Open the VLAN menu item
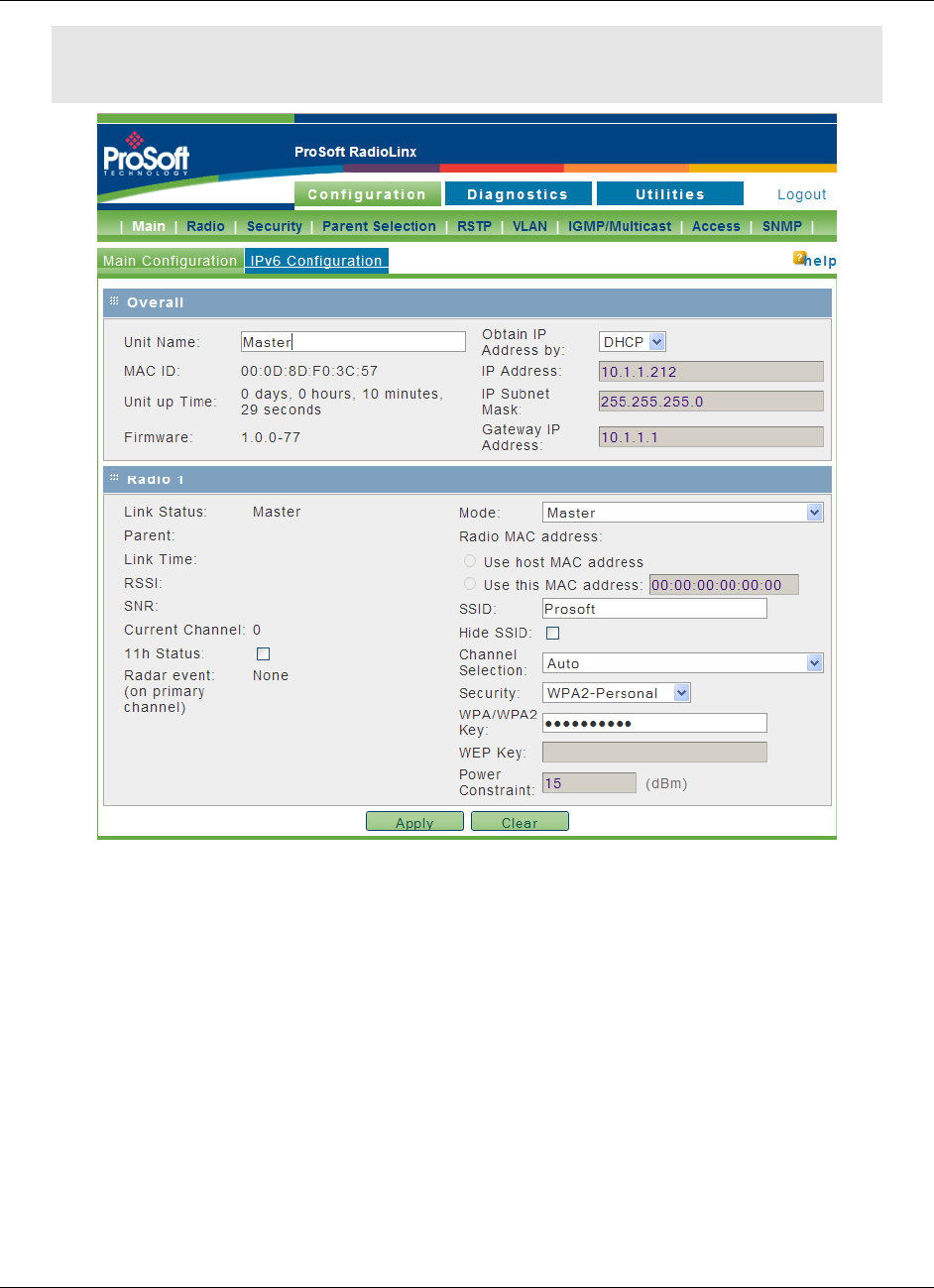 [529, 226]
